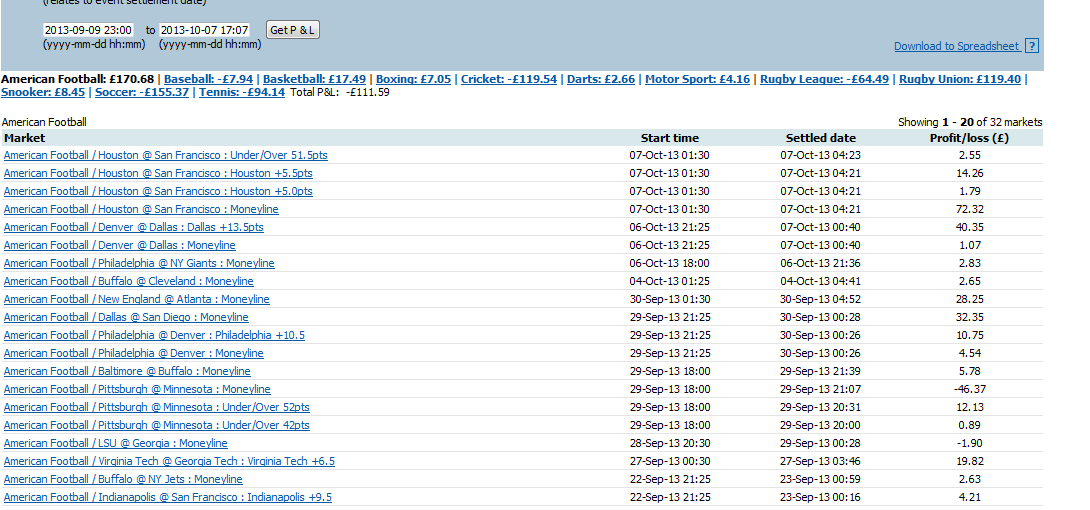Click the 72.32 profit value
The width and height of the screenshot is (1090, 510).
tap(969, 209)
